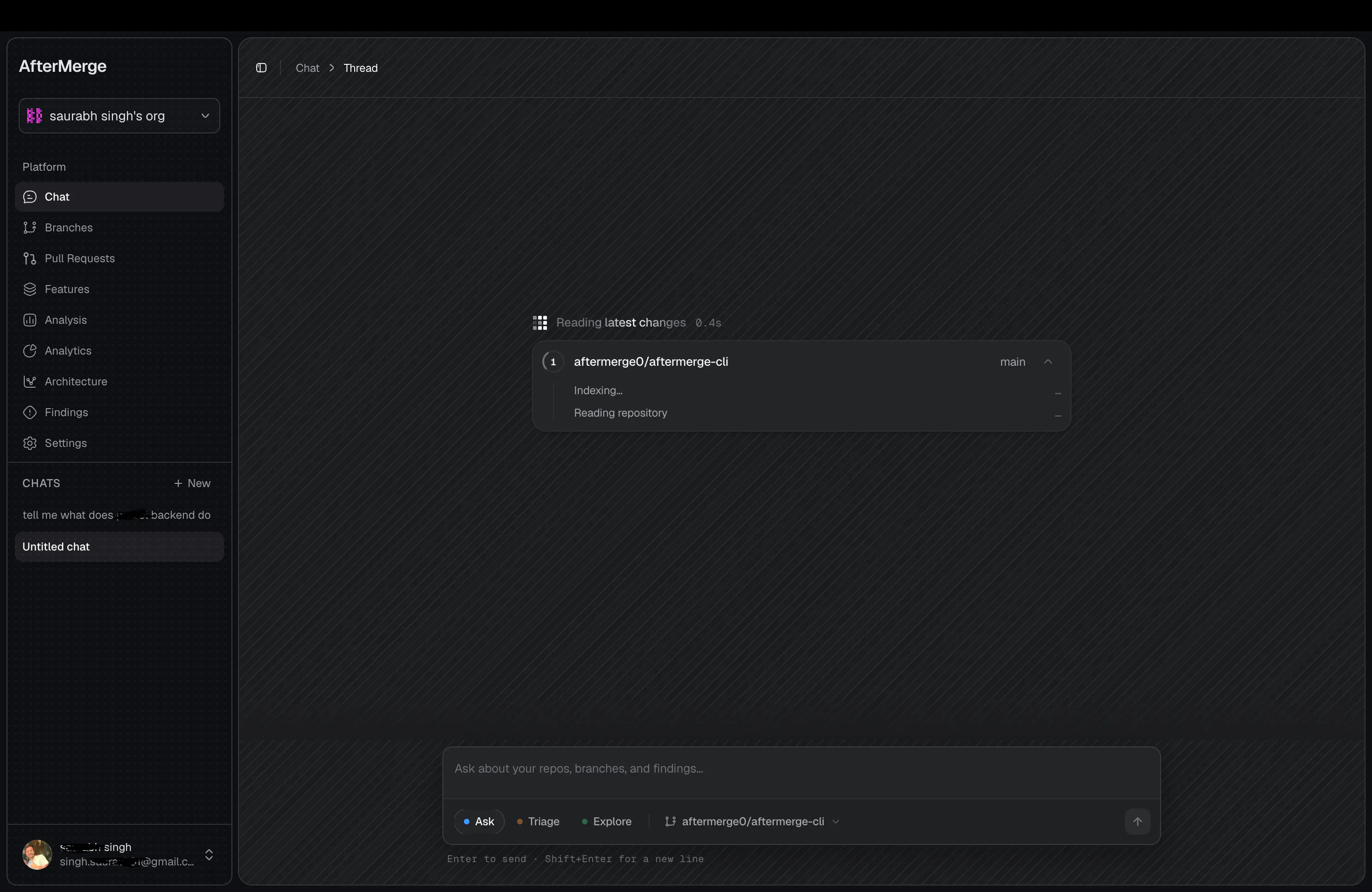Image resolution: width=1372 pixels, height=892 pixels.
Task: Navigate to Features page
Action: (119, 289)
